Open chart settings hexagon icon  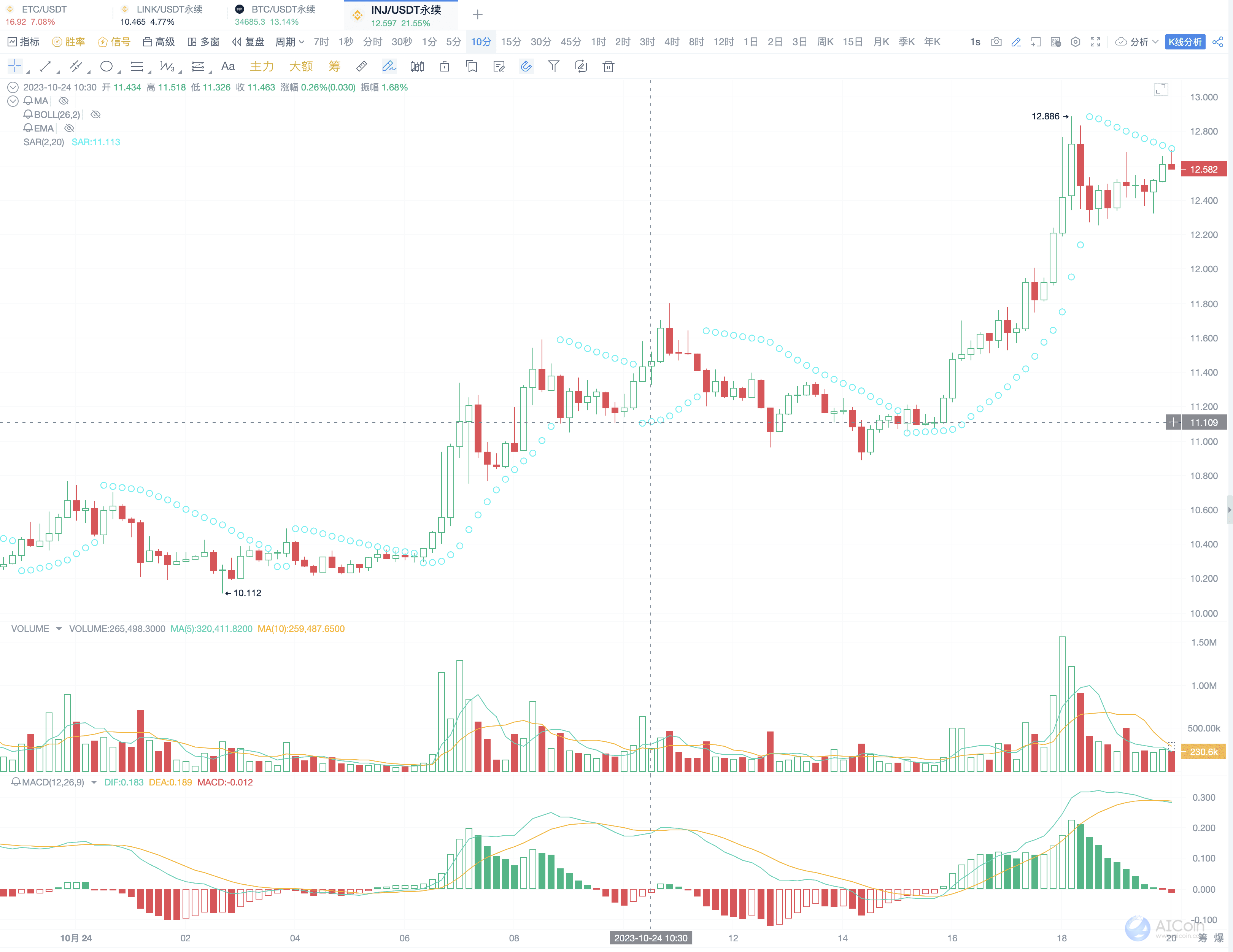tap(1076, 42)
